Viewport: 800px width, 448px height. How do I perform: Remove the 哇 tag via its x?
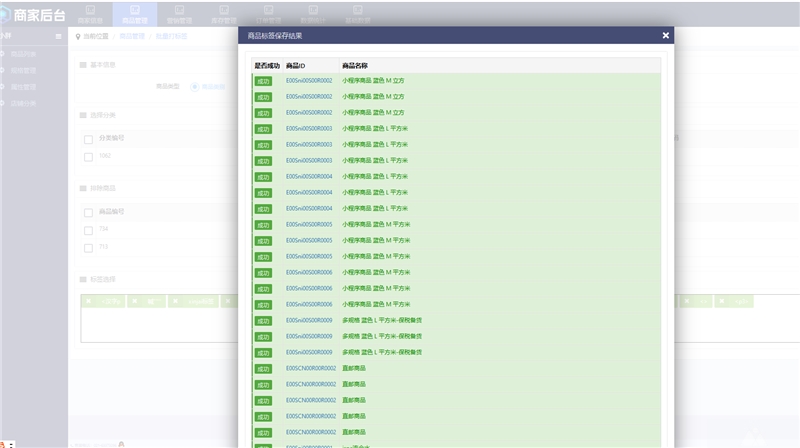point(135,302)
